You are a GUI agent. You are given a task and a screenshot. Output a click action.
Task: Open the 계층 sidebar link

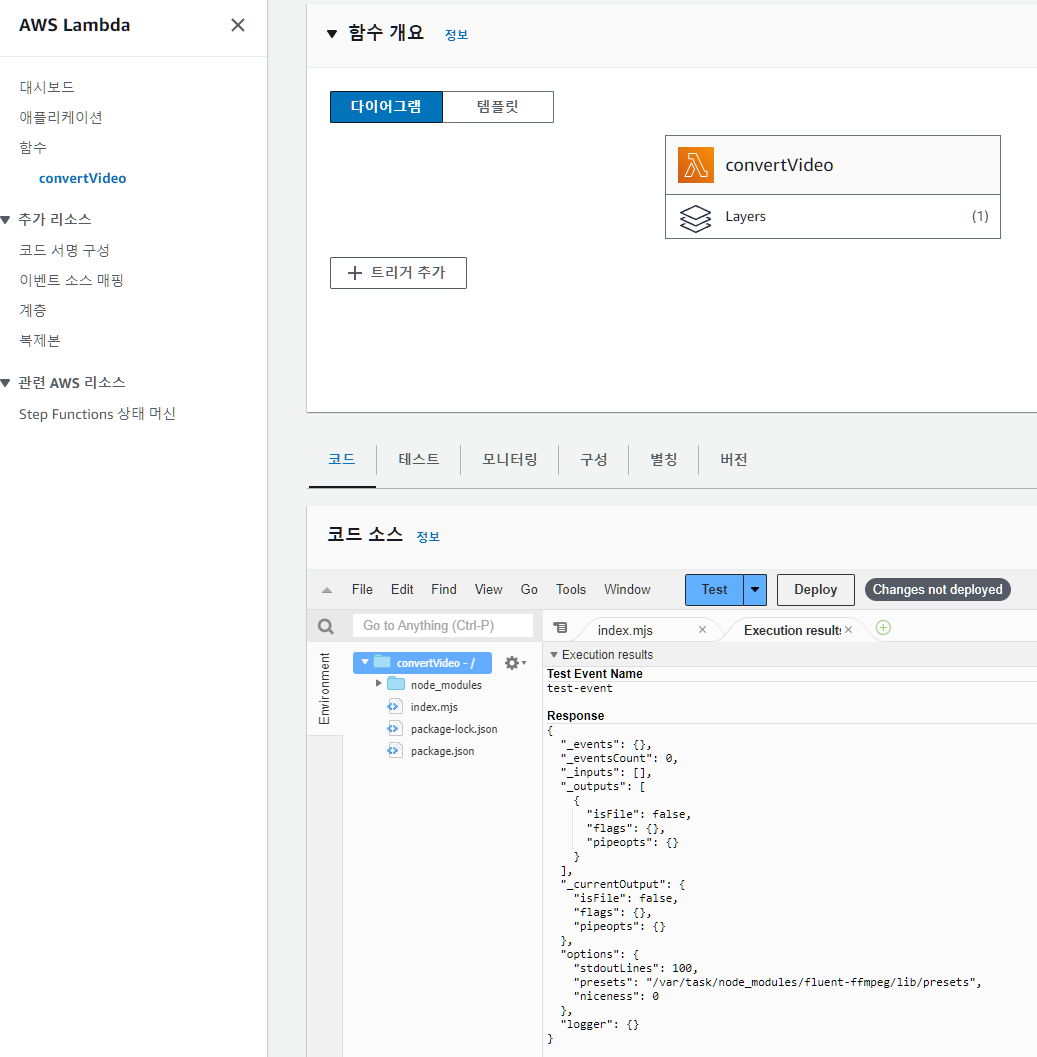(x=33, y=310)
